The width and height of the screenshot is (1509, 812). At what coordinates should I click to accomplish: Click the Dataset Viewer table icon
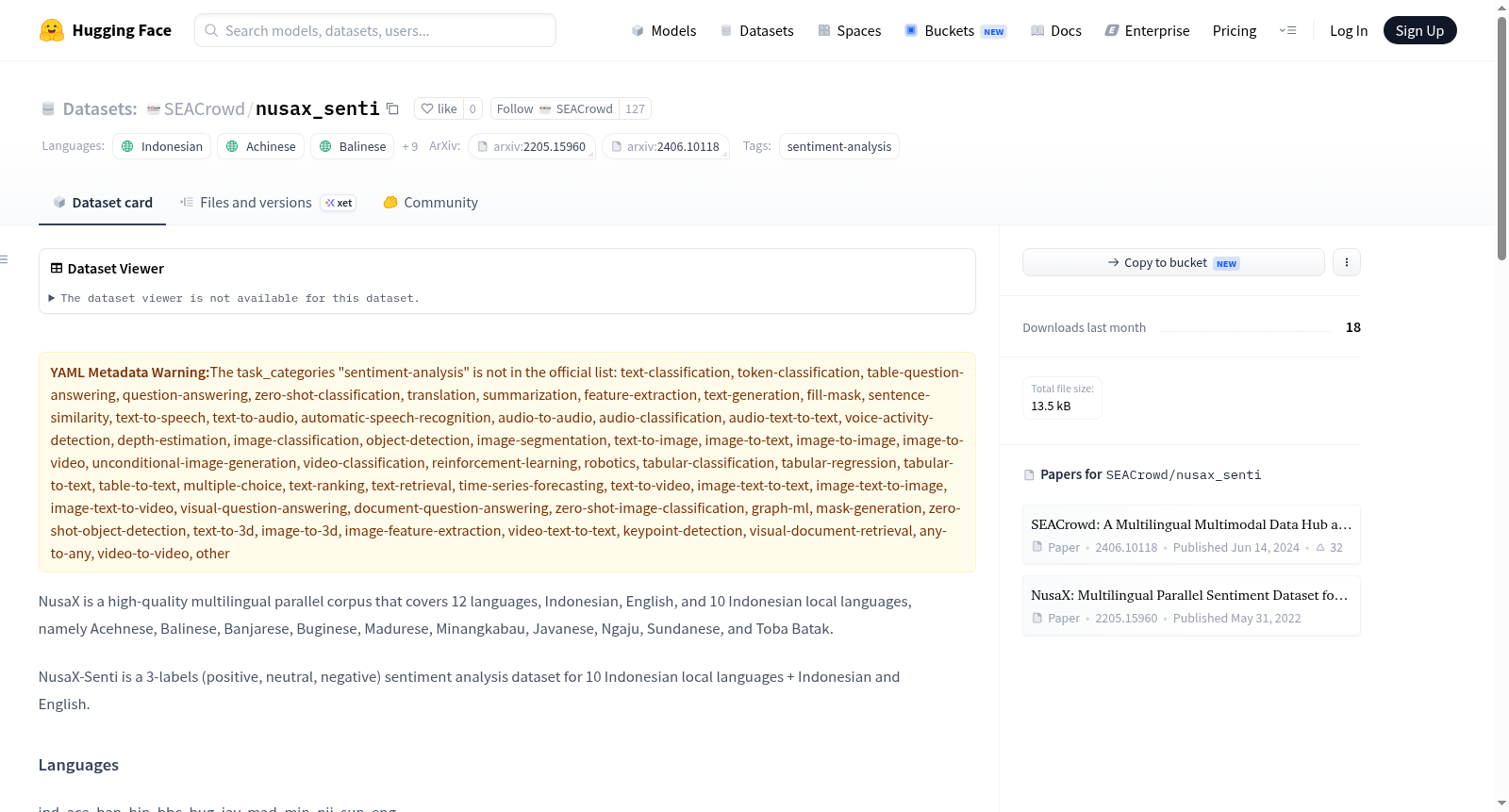[x=57, y=269]
